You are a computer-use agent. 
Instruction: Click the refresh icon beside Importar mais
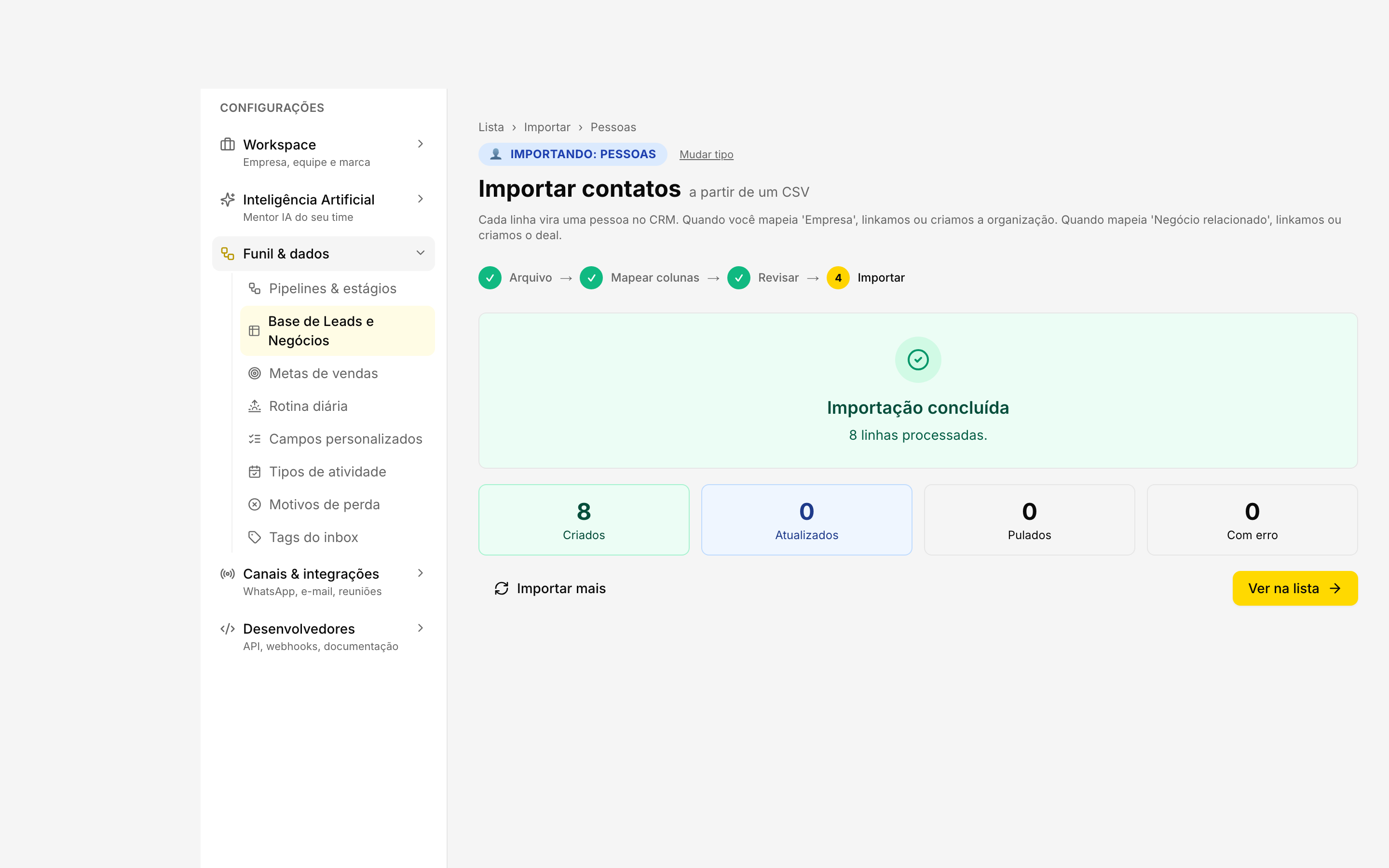pos(502,588)
